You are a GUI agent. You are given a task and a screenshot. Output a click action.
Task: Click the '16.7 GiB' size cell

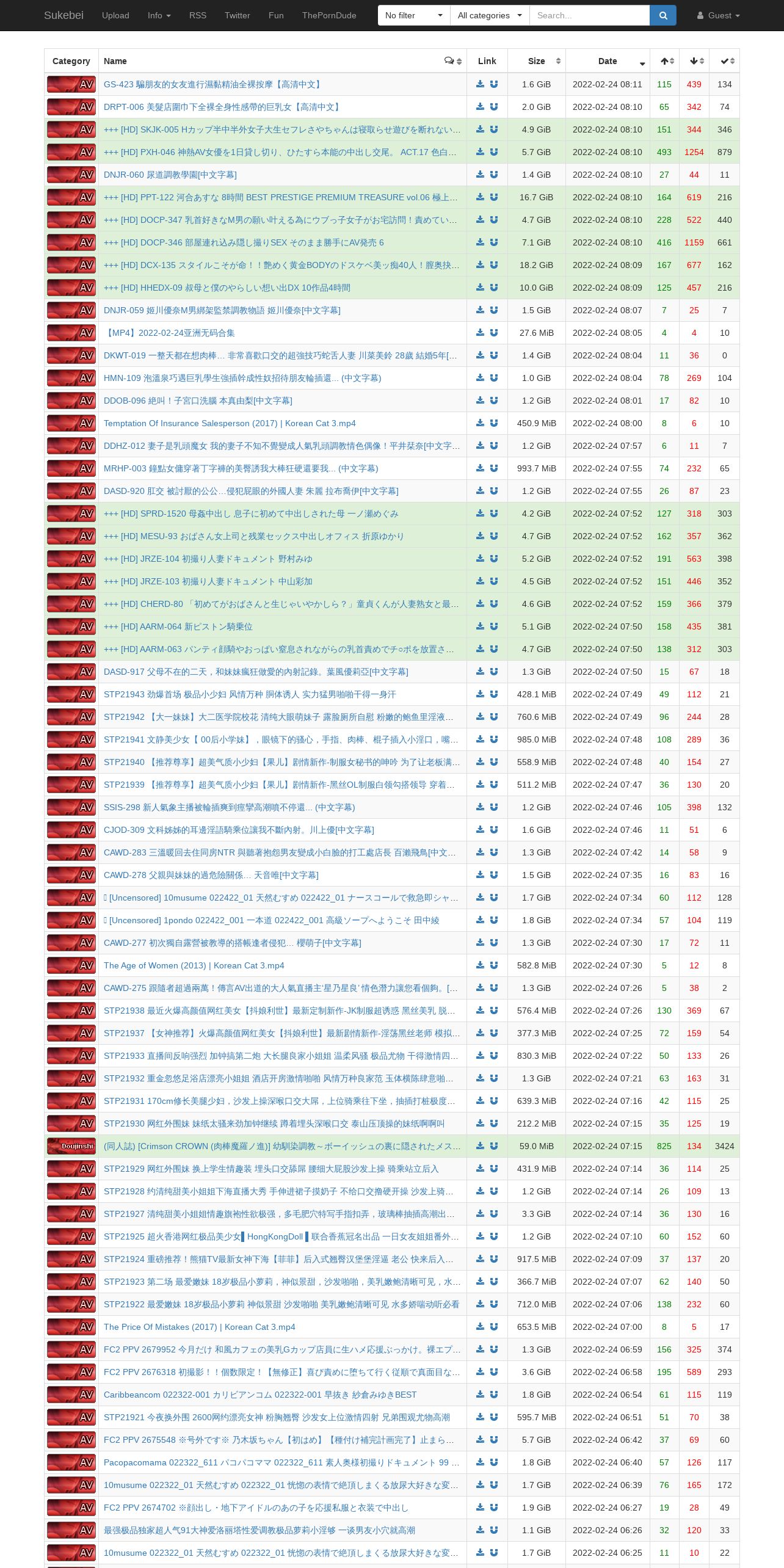click(537, 197)
